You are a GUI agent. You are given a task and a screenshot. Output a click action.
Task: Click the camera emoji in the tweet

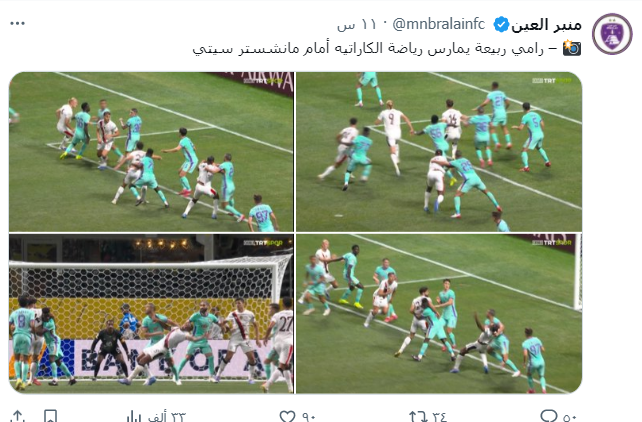tap(572, 48)
